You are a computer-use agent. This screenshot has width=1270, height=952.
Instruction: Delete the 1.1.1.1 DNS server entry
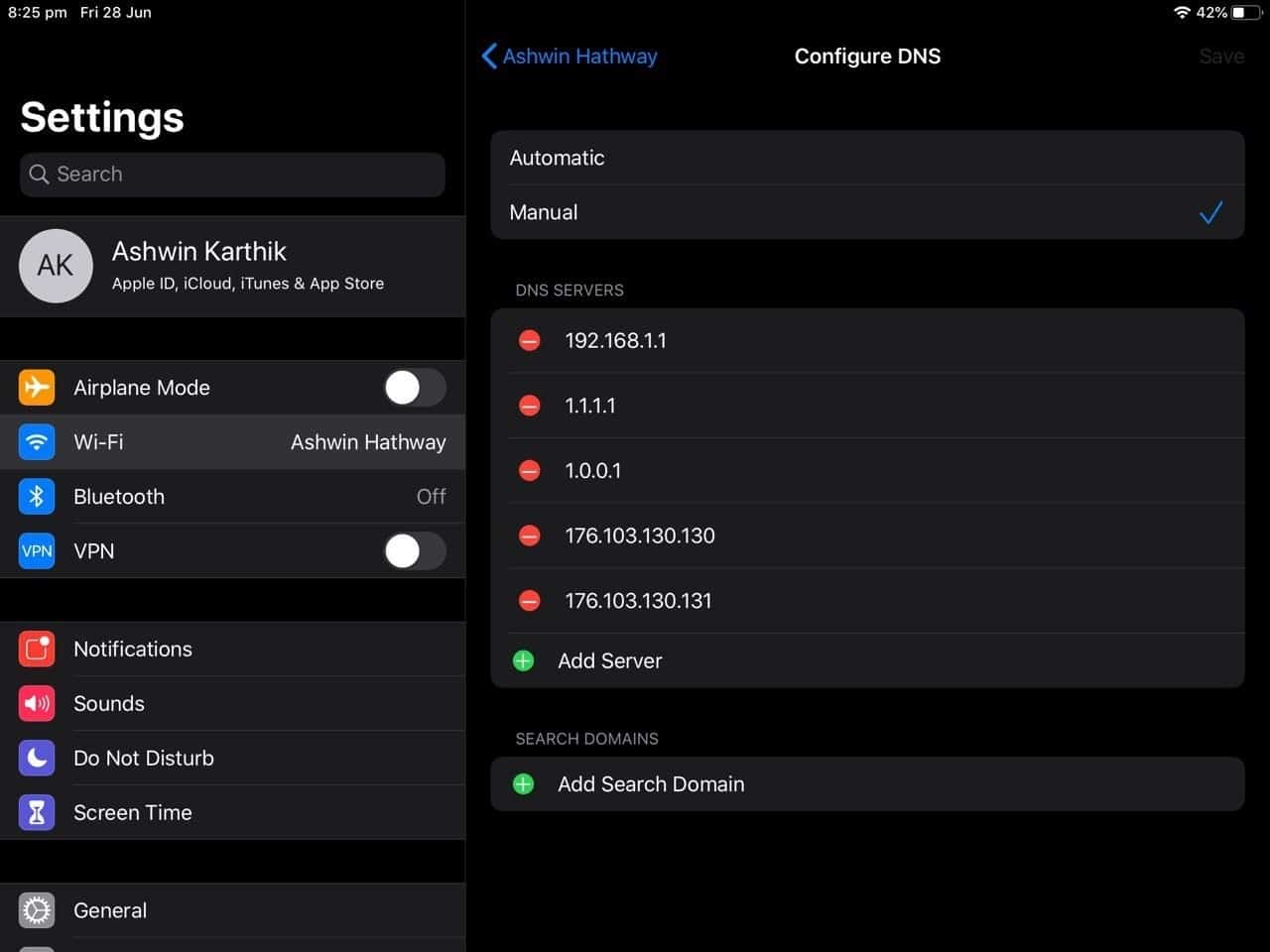coord(529,406)
